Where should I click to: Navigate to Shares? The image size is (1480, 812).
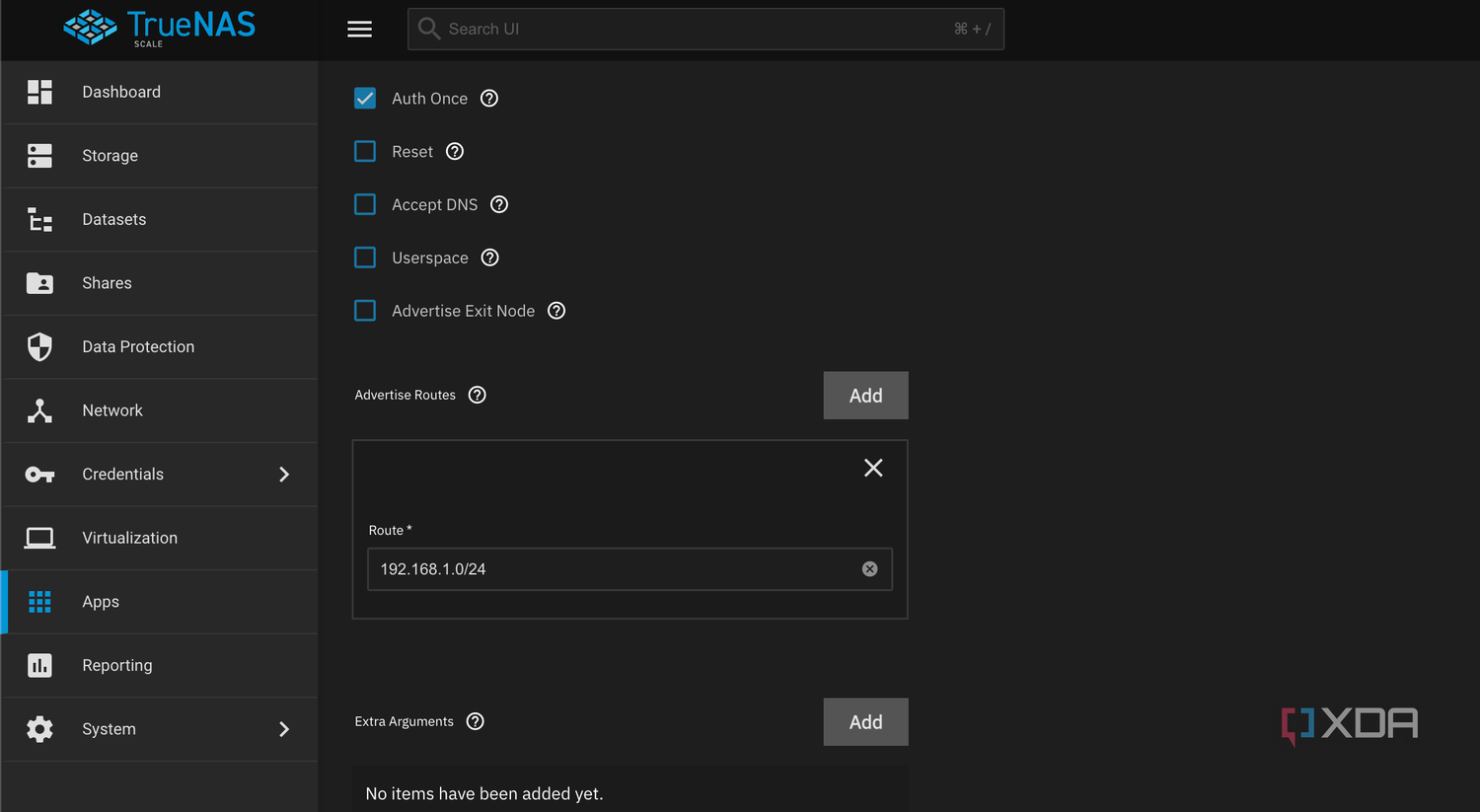[x=160, y=283]
